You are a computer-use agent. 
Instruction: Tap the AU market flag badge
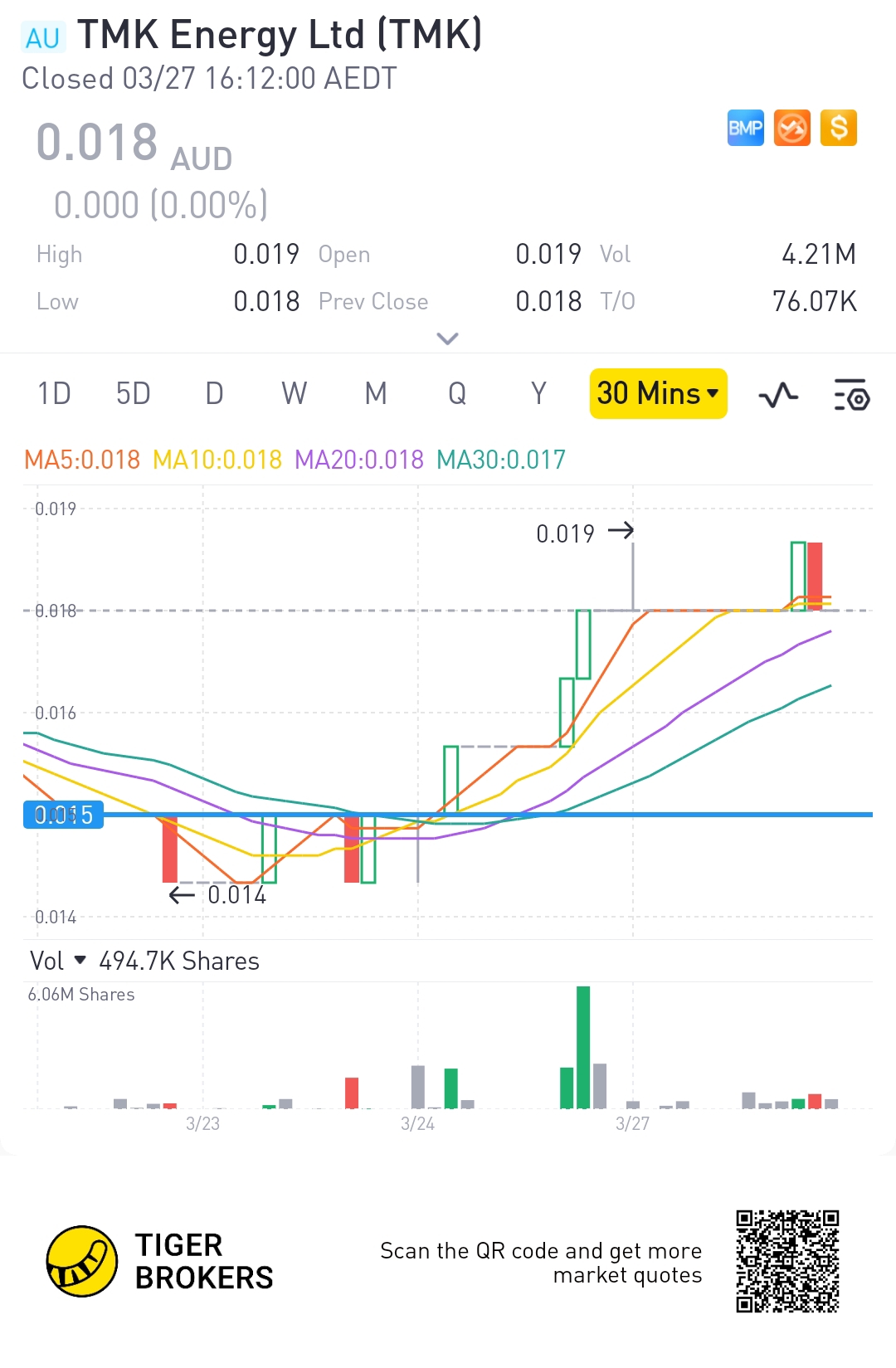43,37
